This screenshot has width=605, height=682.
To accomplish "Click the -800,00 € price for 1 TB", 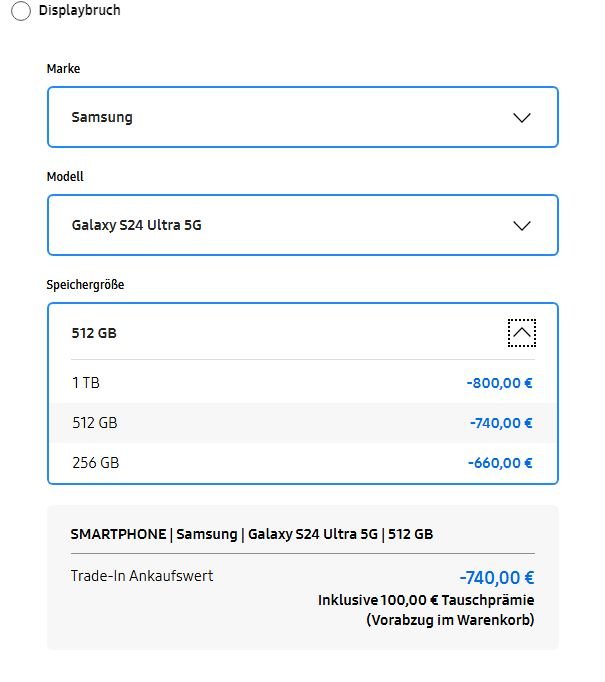I will pos(499,382).
